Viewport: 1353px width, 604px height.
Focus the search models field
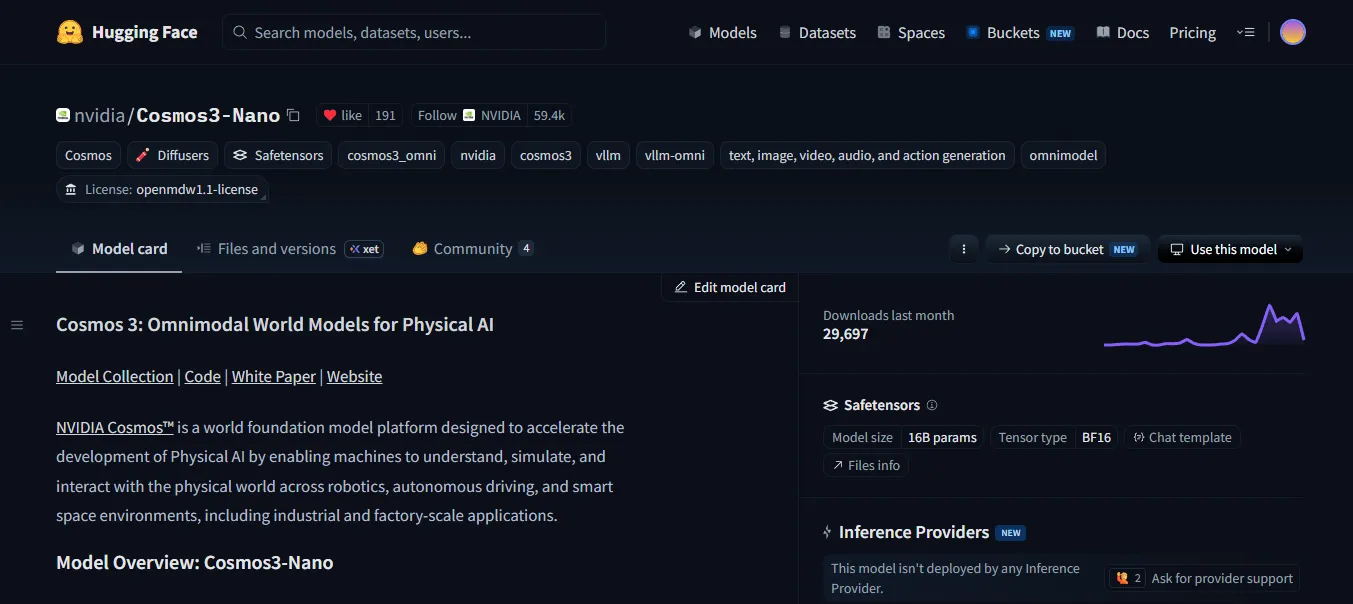(414, 32)
